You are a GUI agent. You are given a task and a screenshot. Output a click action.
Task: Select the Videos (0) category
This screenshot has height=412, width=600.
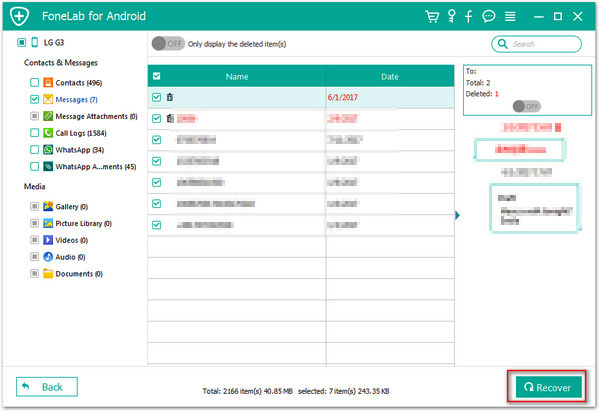(72, 240)
